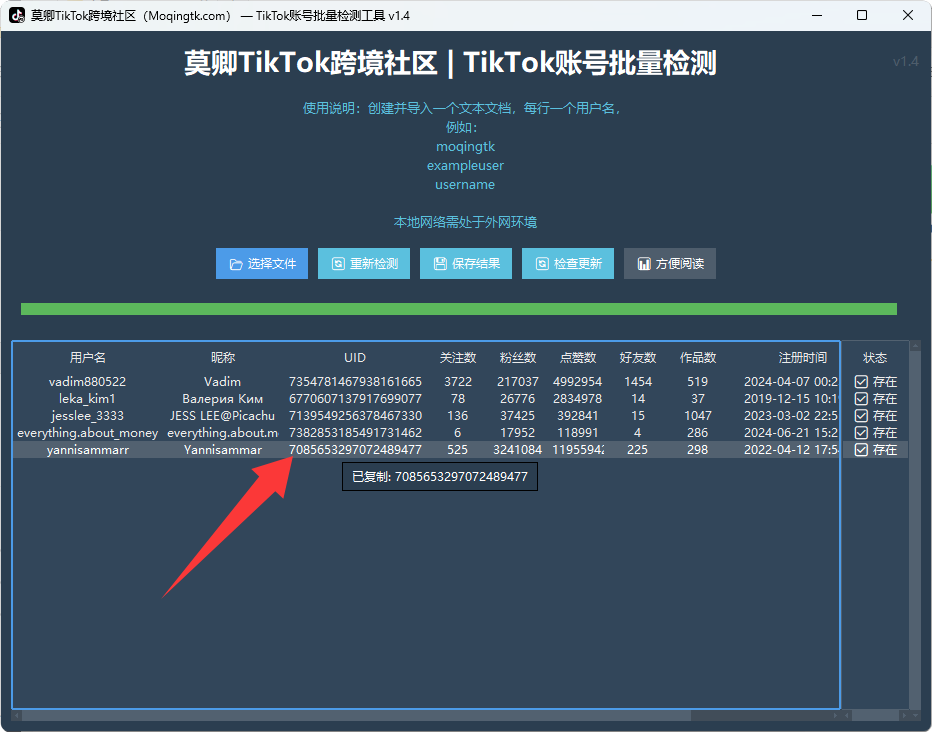Maximize the application window
The width and height of the screenshot is (932, 732).
(862, 16)
